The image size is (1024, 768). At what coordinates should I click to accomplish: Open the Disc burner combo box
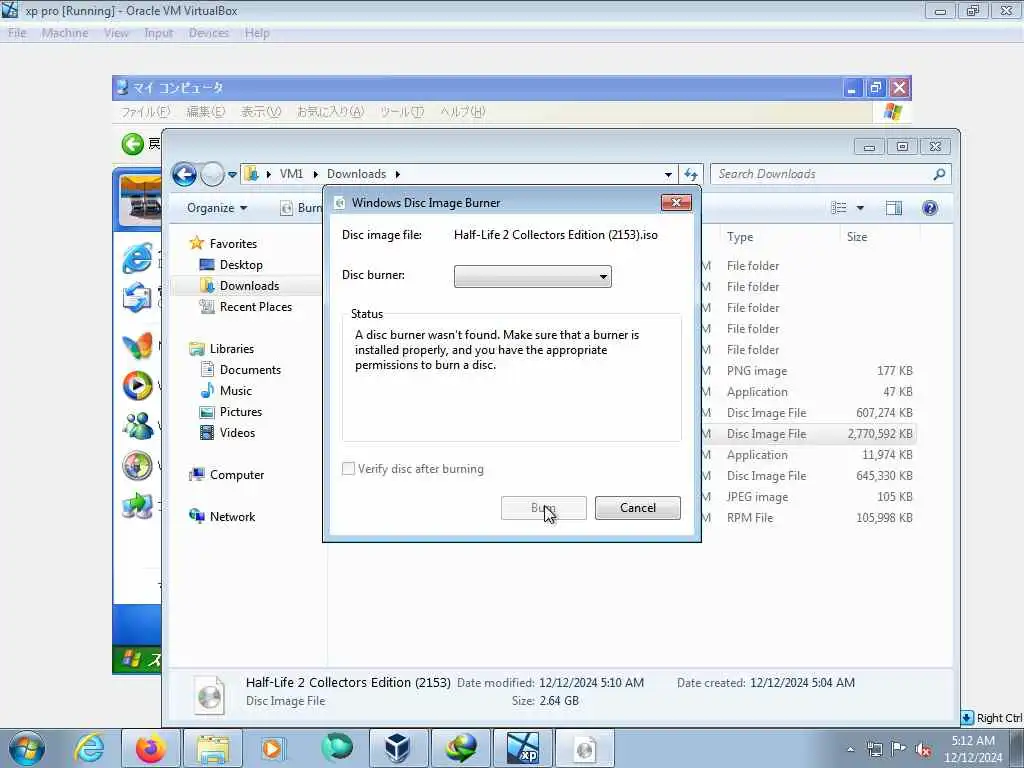(x=533, y=276)
